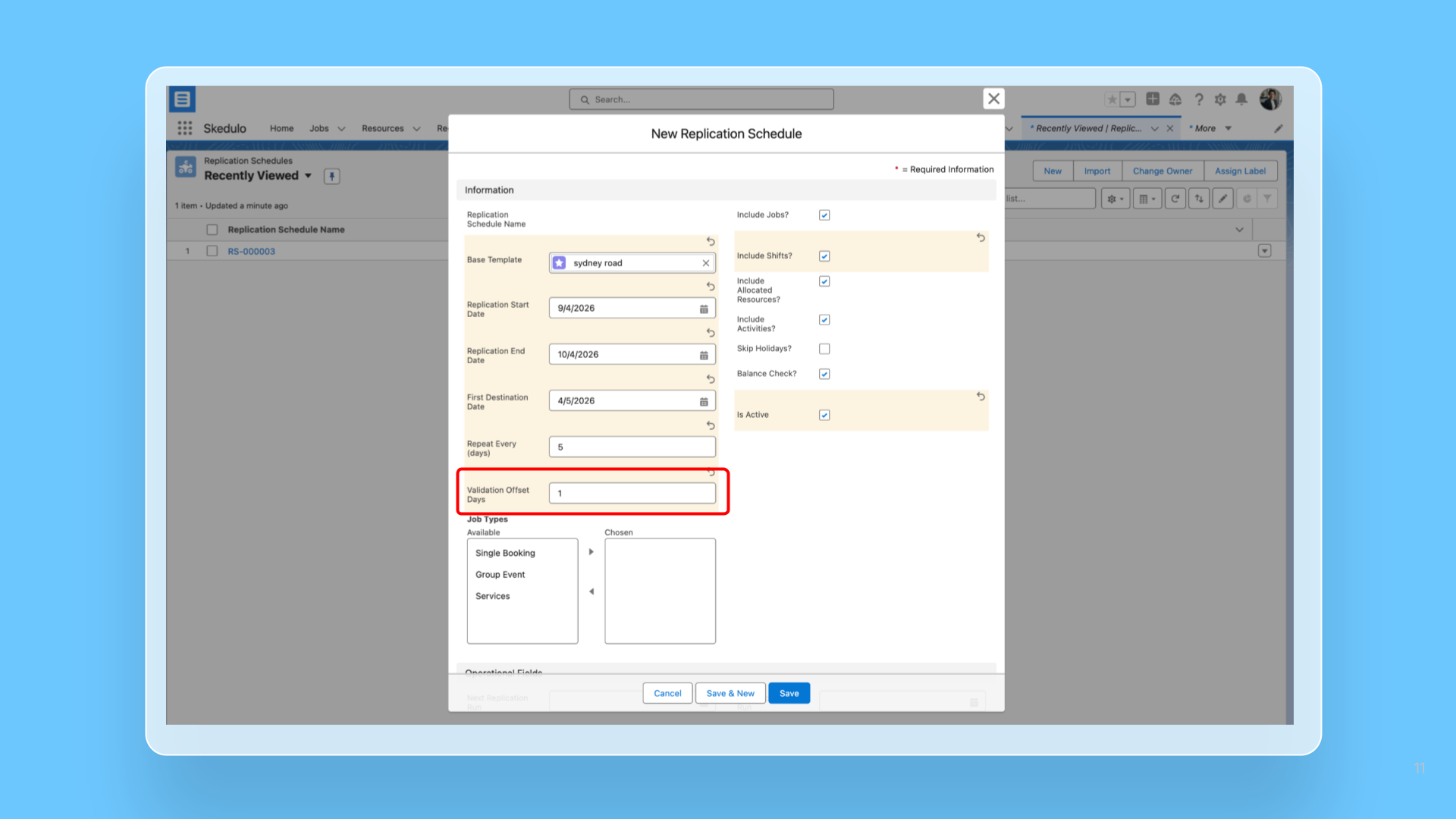
Task: Enable the Skip Holidays checkbox
Action: tap(824, 349)
